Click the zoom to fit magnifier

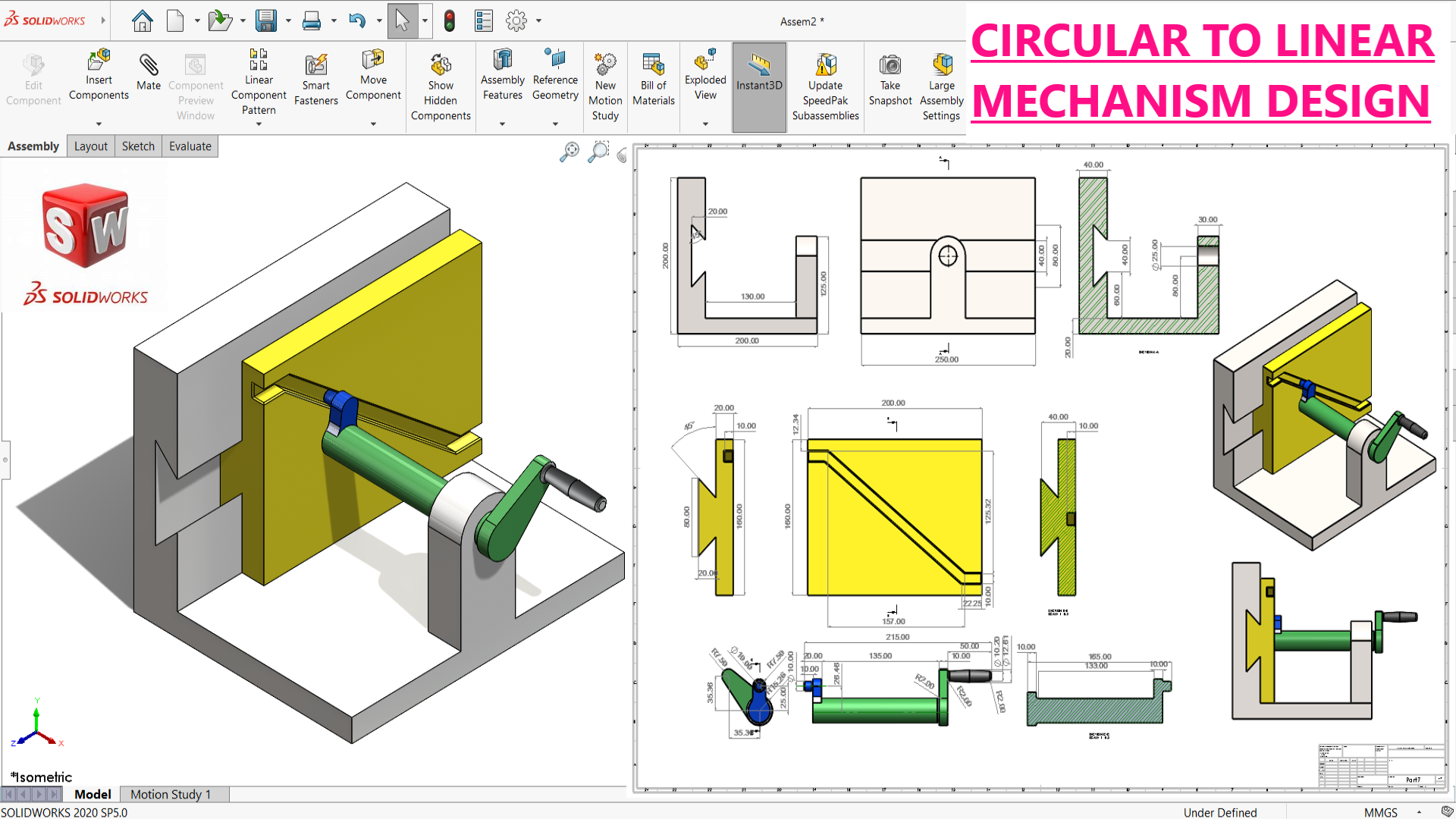[570, 151]
